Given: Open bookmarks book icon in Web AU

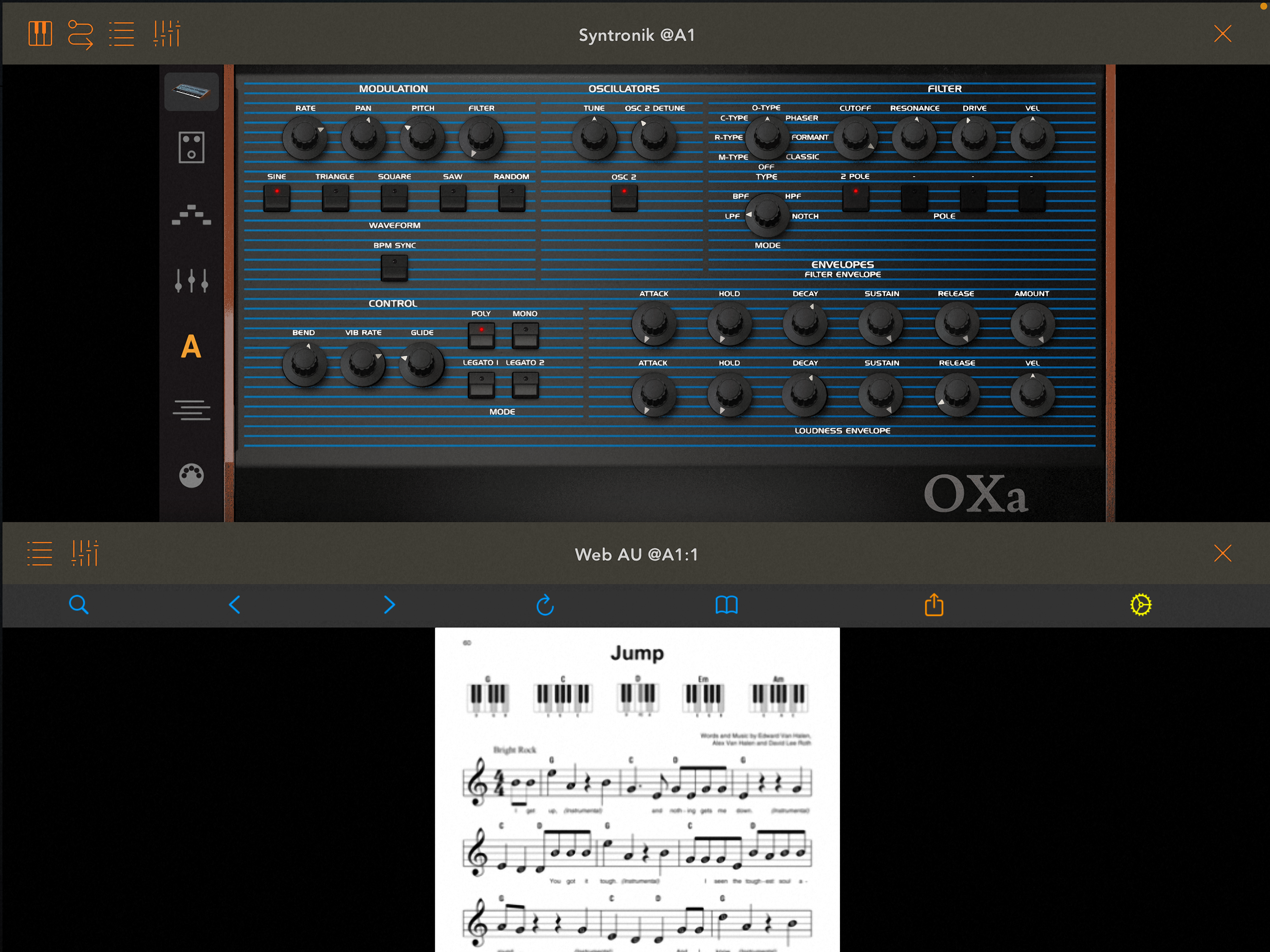Looking at the screenshot, I should point(726,605).
